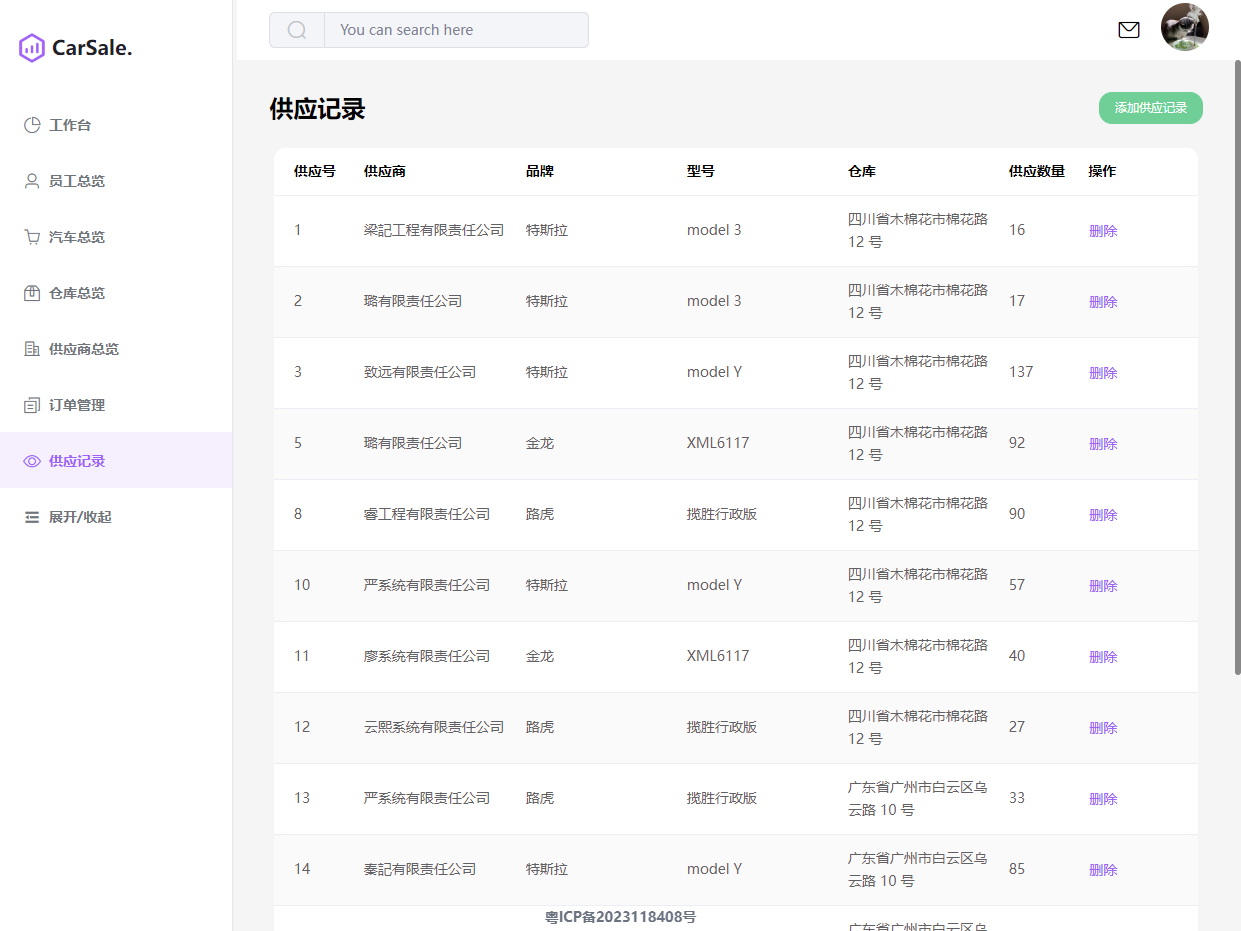The width and height of the screenshot is (1241, 931).
Task: Open the user avatar picture
Action: click(x=1185, y=27)
